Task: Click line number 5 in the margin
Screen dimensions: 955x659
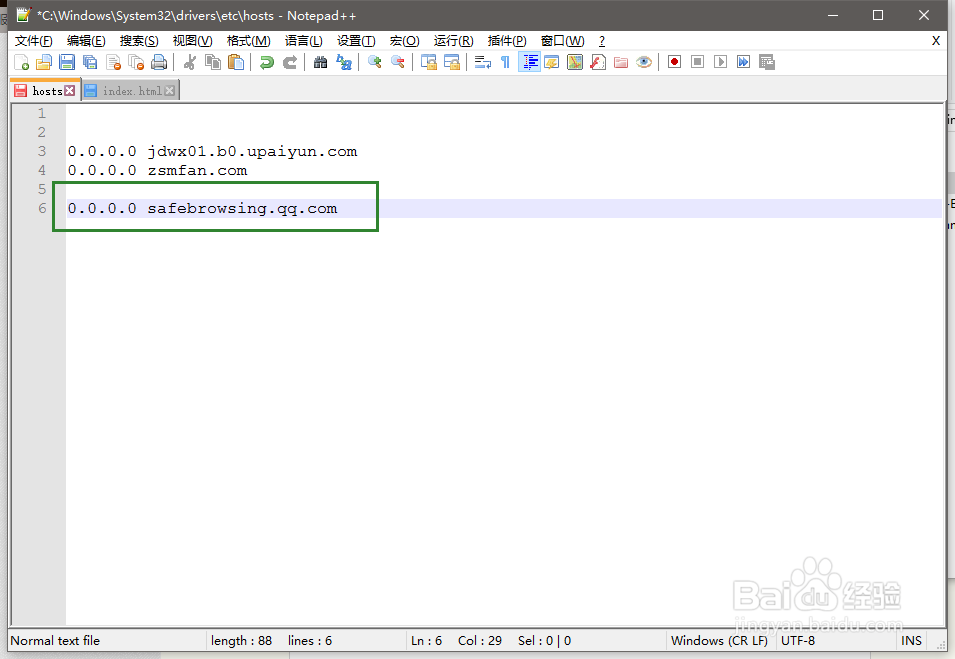Action: 41,189
